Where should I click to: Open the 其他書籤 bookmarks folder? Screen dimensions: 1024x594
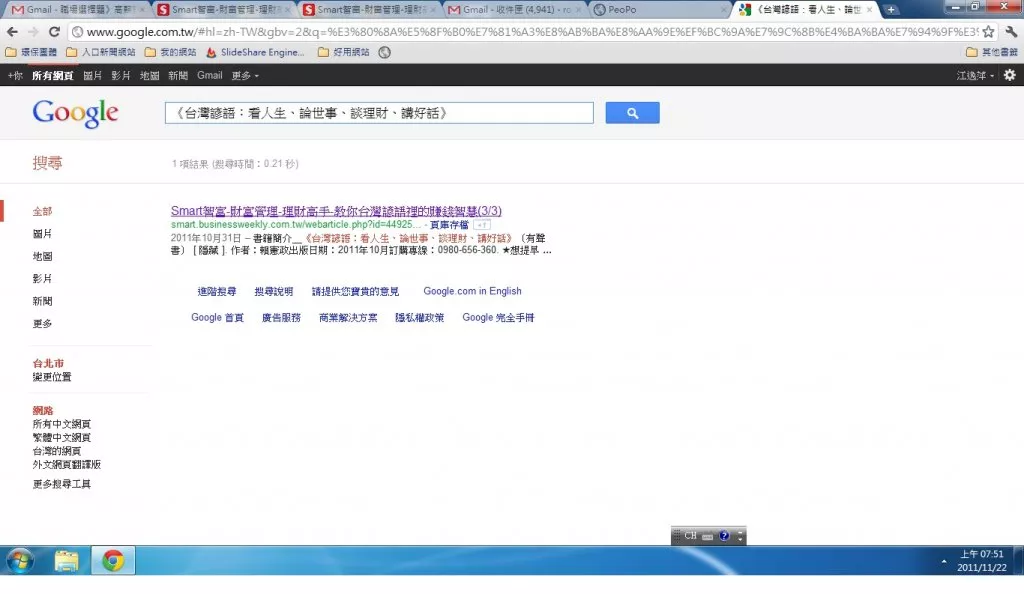point(991,52)
